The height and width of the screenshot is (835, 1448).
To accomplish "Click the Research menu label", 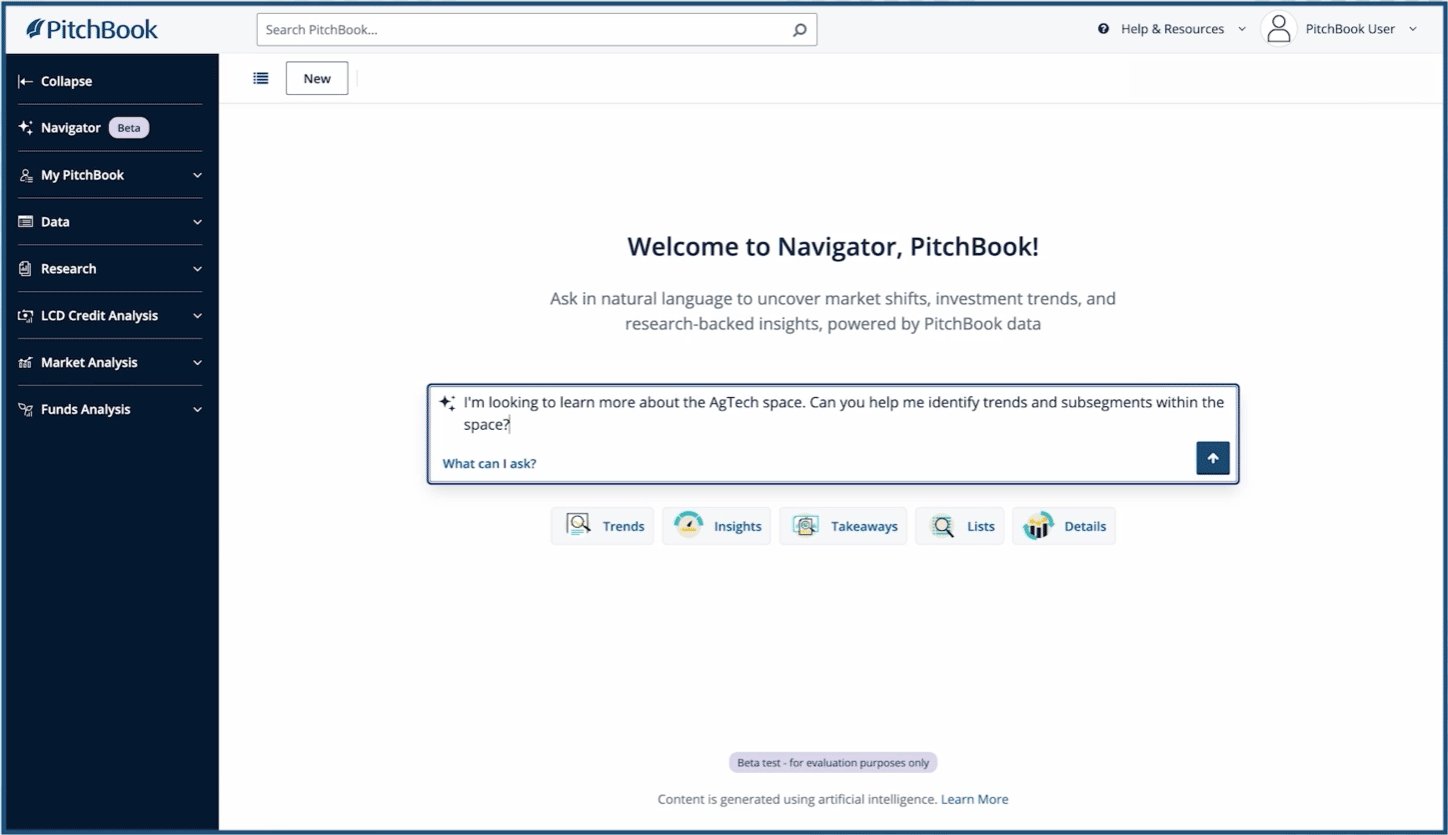I will [x=68, y=269].
